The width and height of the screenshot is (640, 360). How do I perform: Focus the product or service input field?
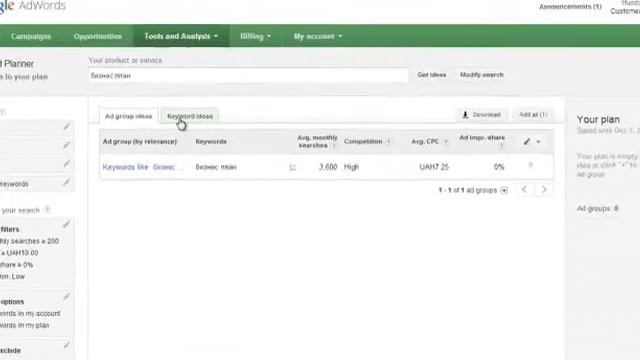click(248, 76)
